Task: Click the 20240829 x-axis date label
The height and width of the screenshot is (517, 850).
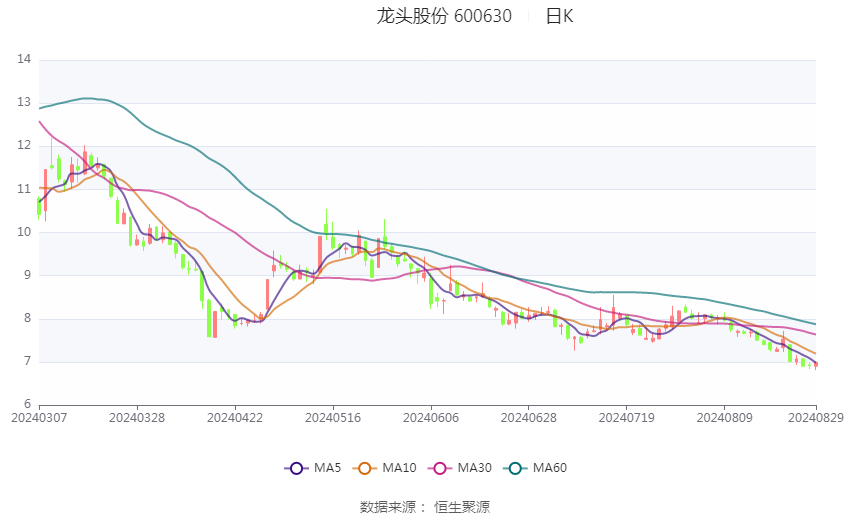Action: click(816, 418)
